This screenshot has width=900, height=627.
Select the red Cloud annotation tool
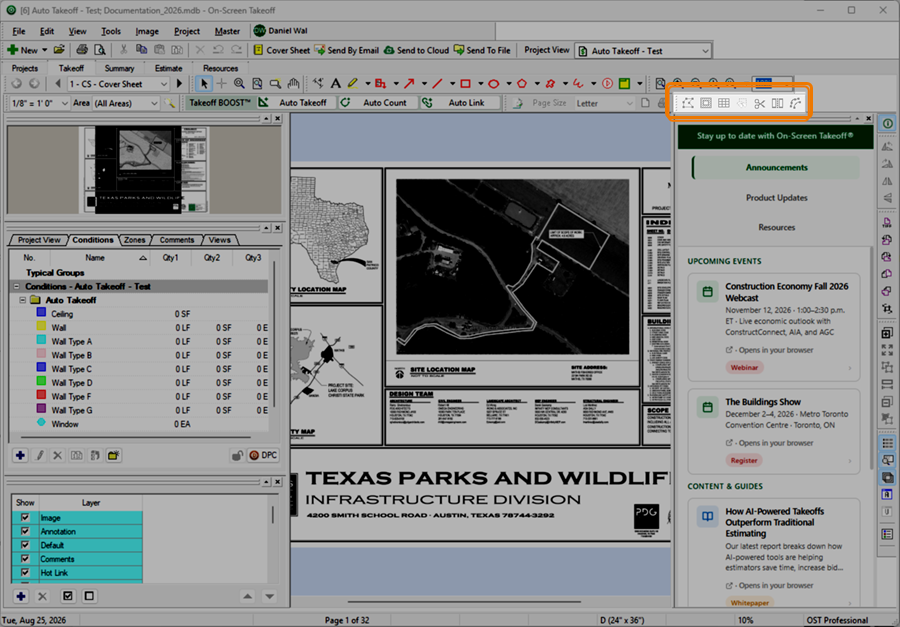(550, 84)
